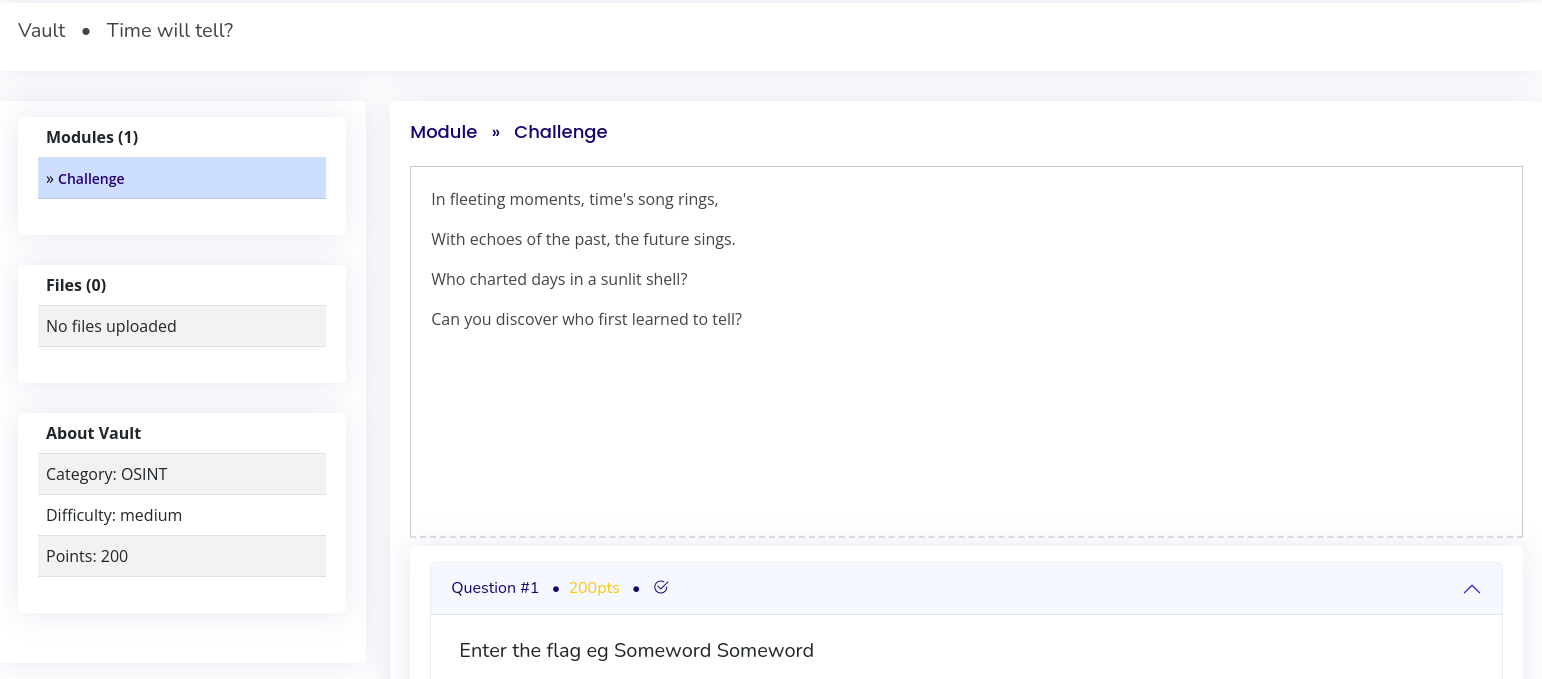Click the 'No files uploaded' row
The height and width of the screenshot is (679, 1542).
coord(182,326)
